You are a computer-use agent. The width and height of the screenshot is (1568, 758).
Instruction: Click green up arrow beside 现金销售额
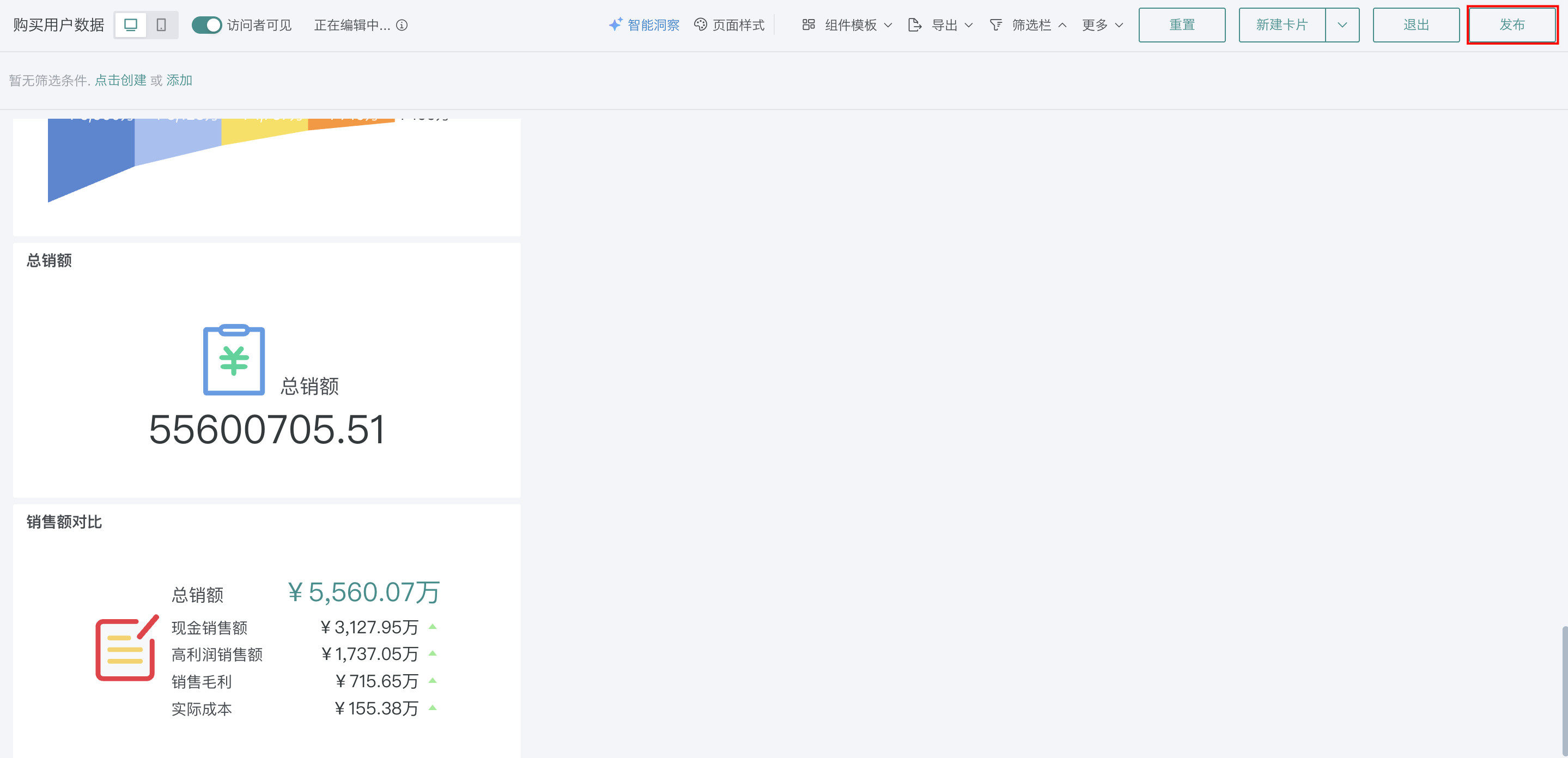pyautogui.click(x=432, y=627)
